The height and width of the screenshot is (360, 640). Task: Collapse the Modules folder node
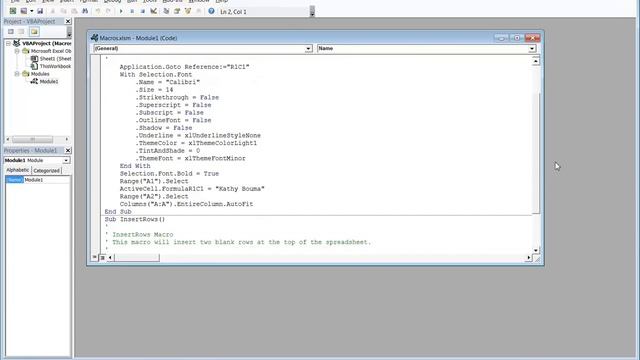(17, 74)
